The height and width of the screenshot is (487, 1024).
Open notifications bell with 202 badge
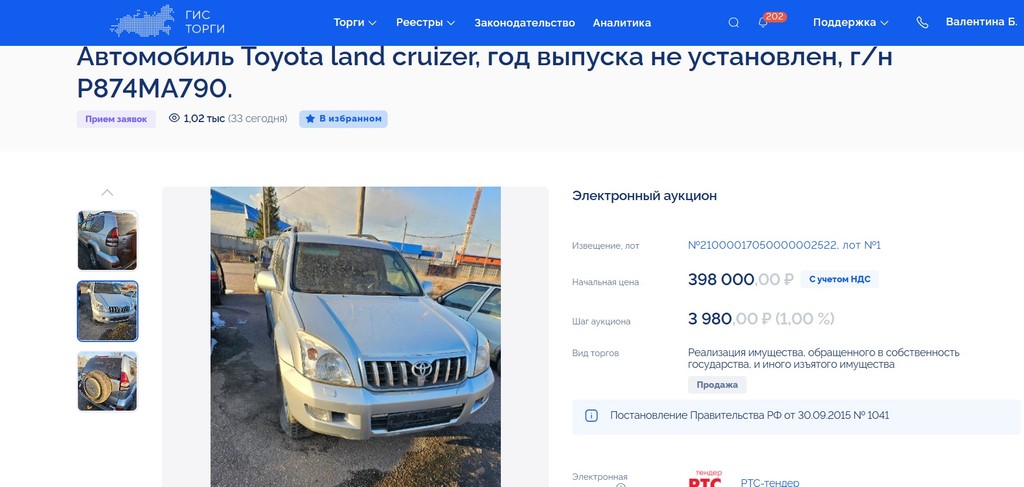click(763, 22)
